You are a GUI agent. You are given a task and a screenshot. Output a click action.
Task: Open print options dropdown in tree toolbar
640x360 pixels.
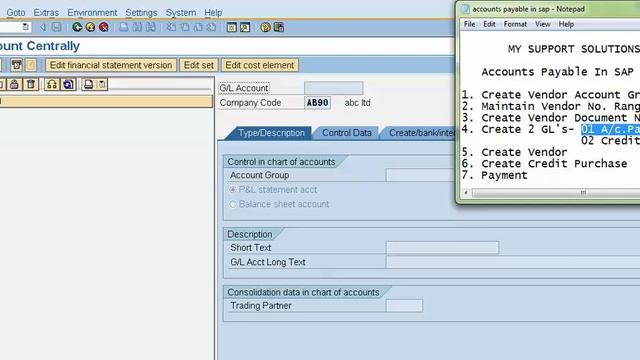[102, 84]
